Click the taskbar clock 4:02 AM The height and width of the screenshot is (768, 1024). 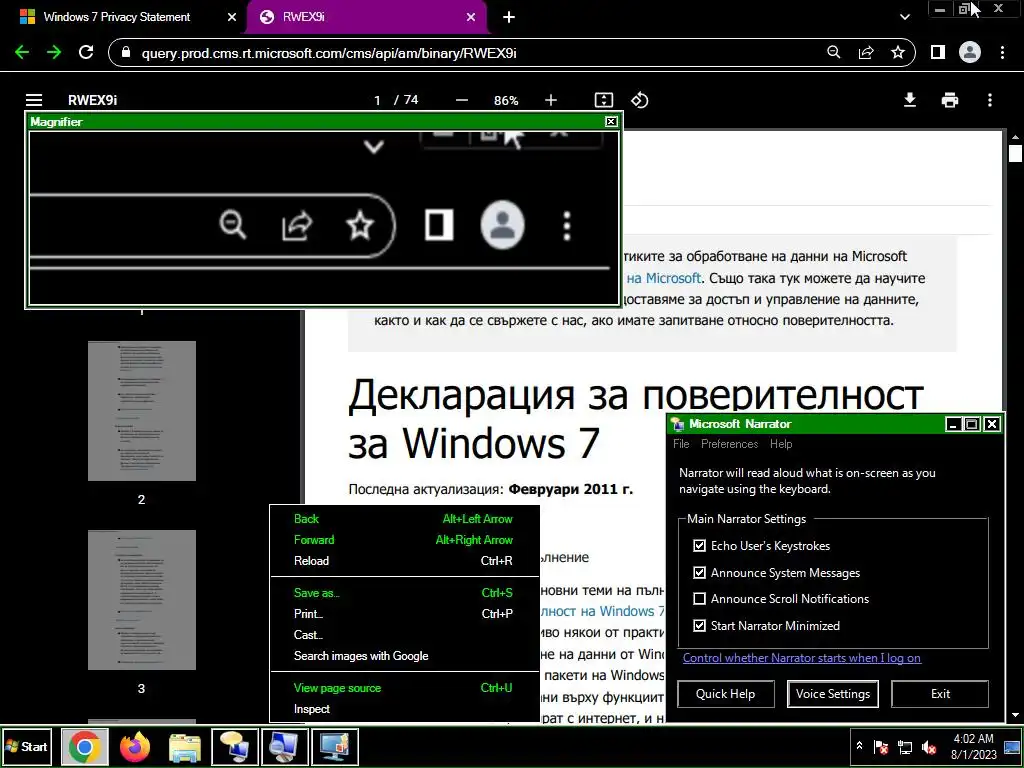pos(973,739)
